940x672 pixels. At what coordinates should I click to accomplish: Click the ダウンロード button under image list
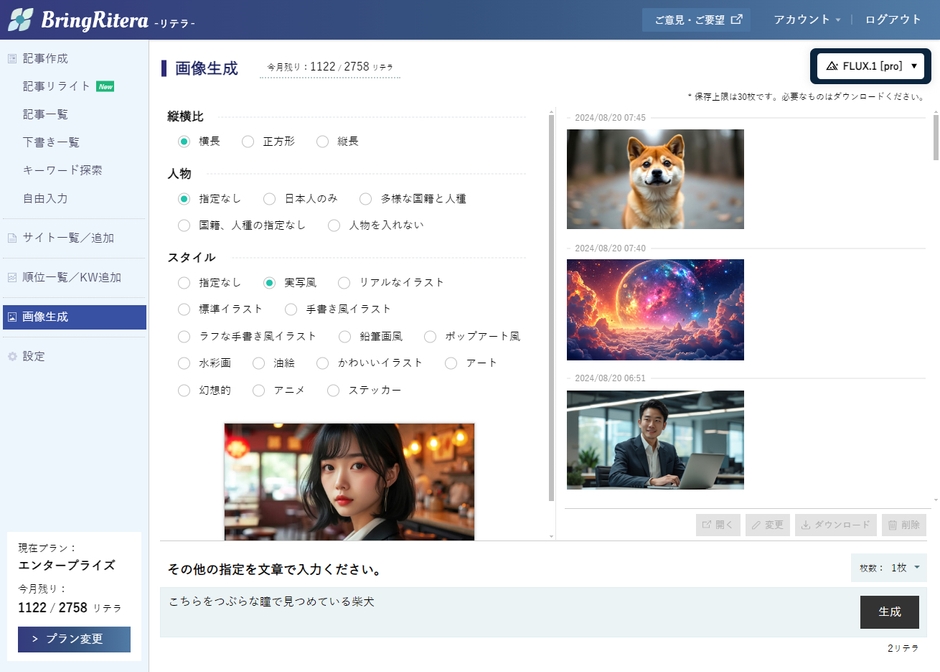(836, 525)
